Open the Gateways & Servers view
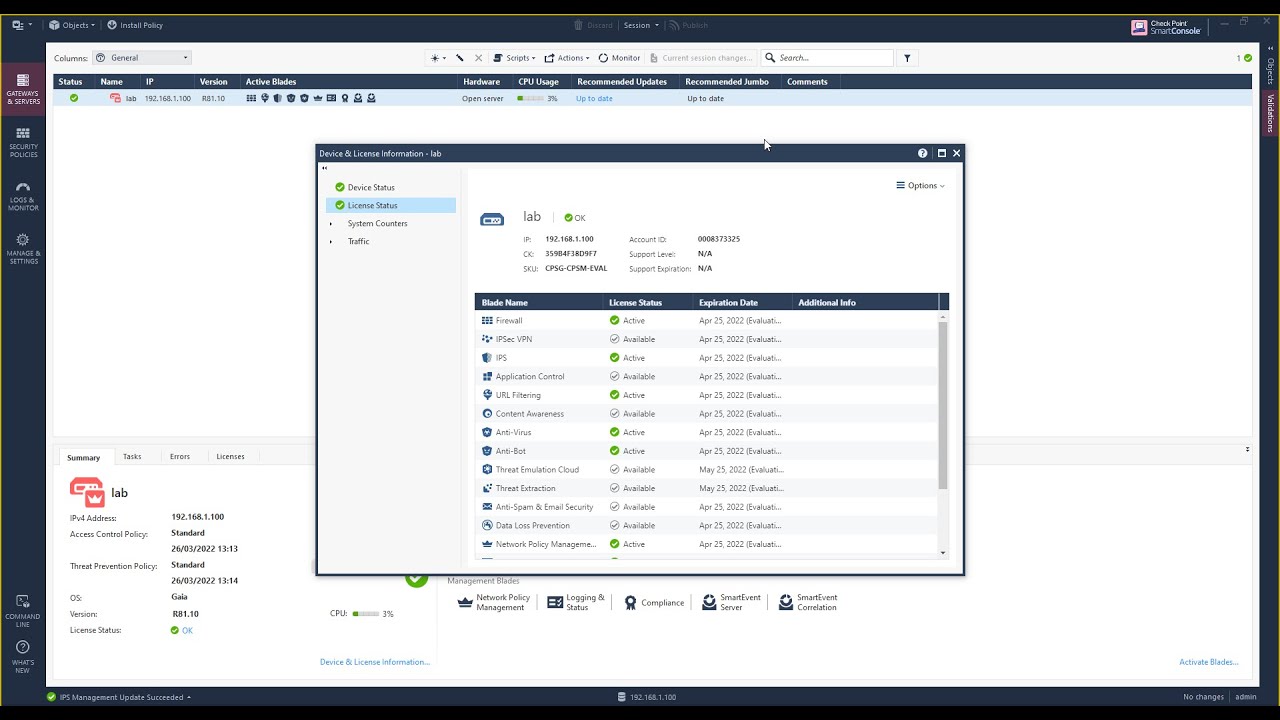The image size is (1280, 720). (23, 89)
